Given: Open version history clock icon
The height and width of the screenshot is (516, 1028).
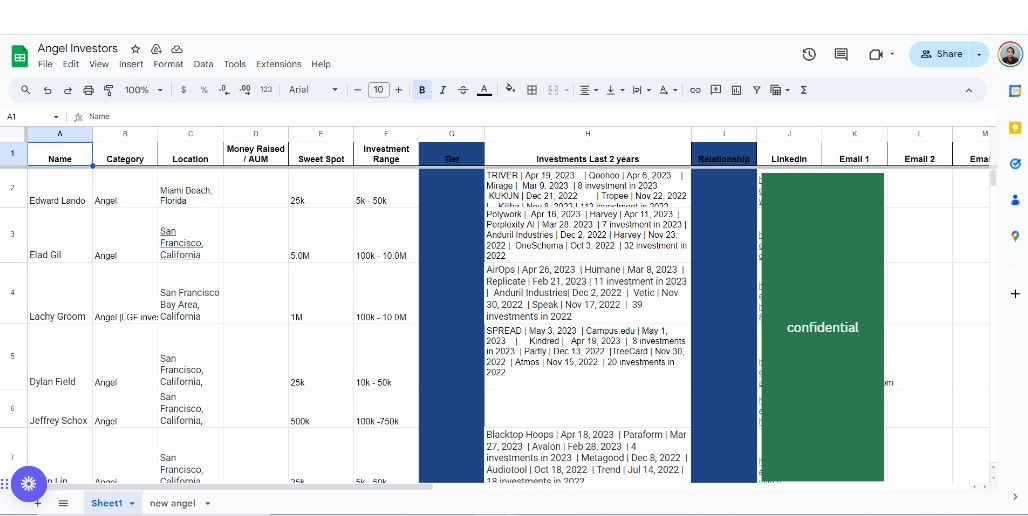Looking at the screenshot, I should (x=809, y=54).
